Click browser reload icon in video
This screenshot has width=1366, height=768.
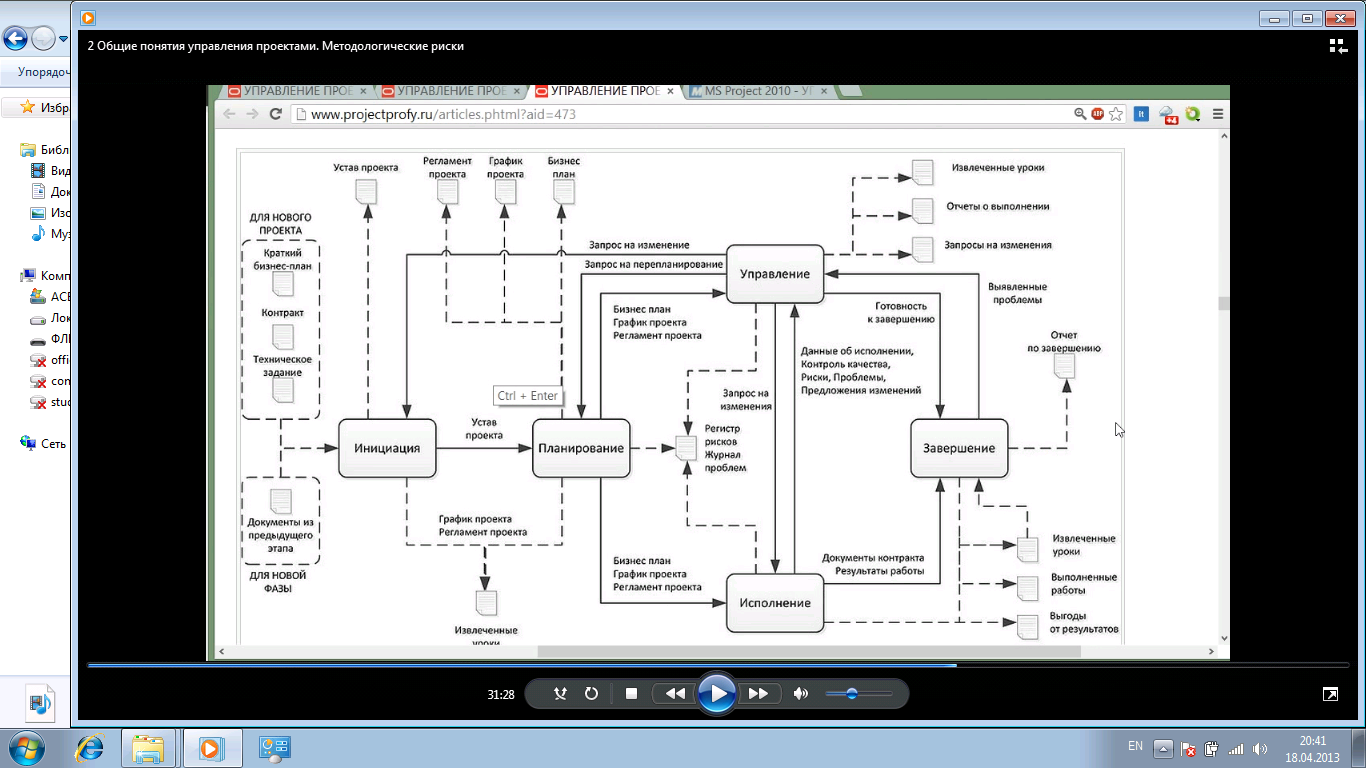(x=276, y=114)
